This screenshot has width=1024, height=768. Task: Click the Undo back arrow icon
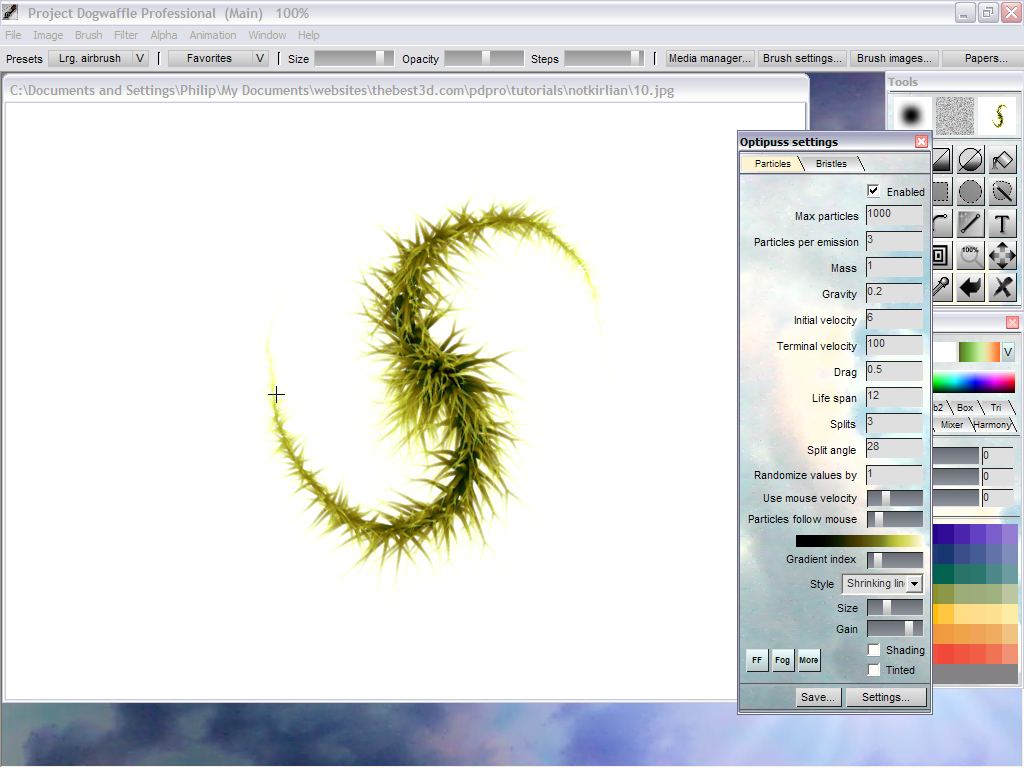click(x=970, y=288)
